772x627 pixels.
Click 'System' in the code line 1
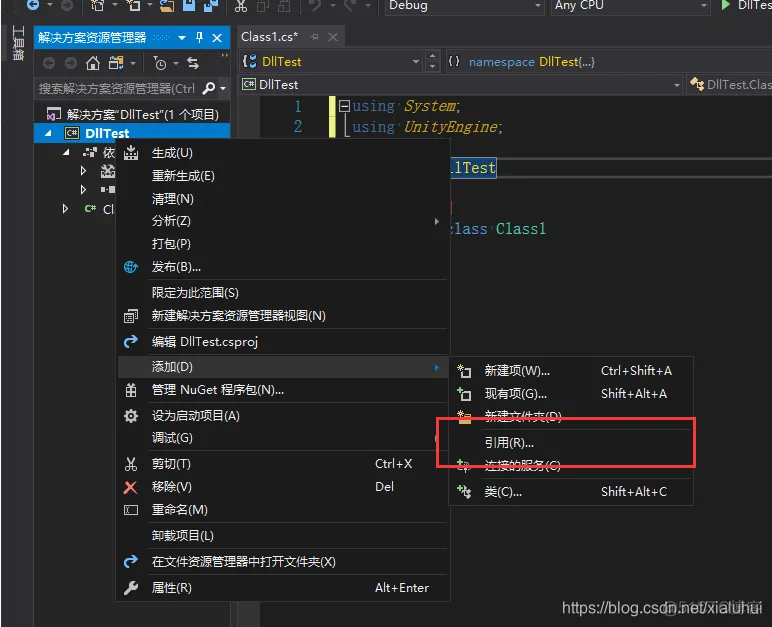point(430,106)
